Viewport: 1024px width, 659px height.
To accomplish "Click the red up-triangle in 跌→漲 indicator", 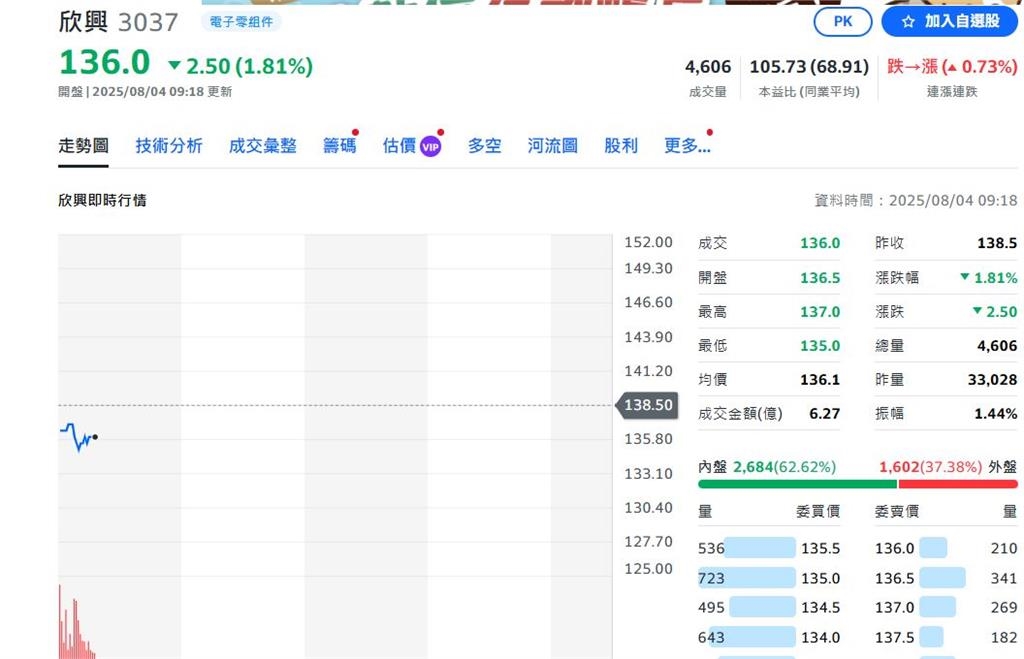I will point(951,66).
